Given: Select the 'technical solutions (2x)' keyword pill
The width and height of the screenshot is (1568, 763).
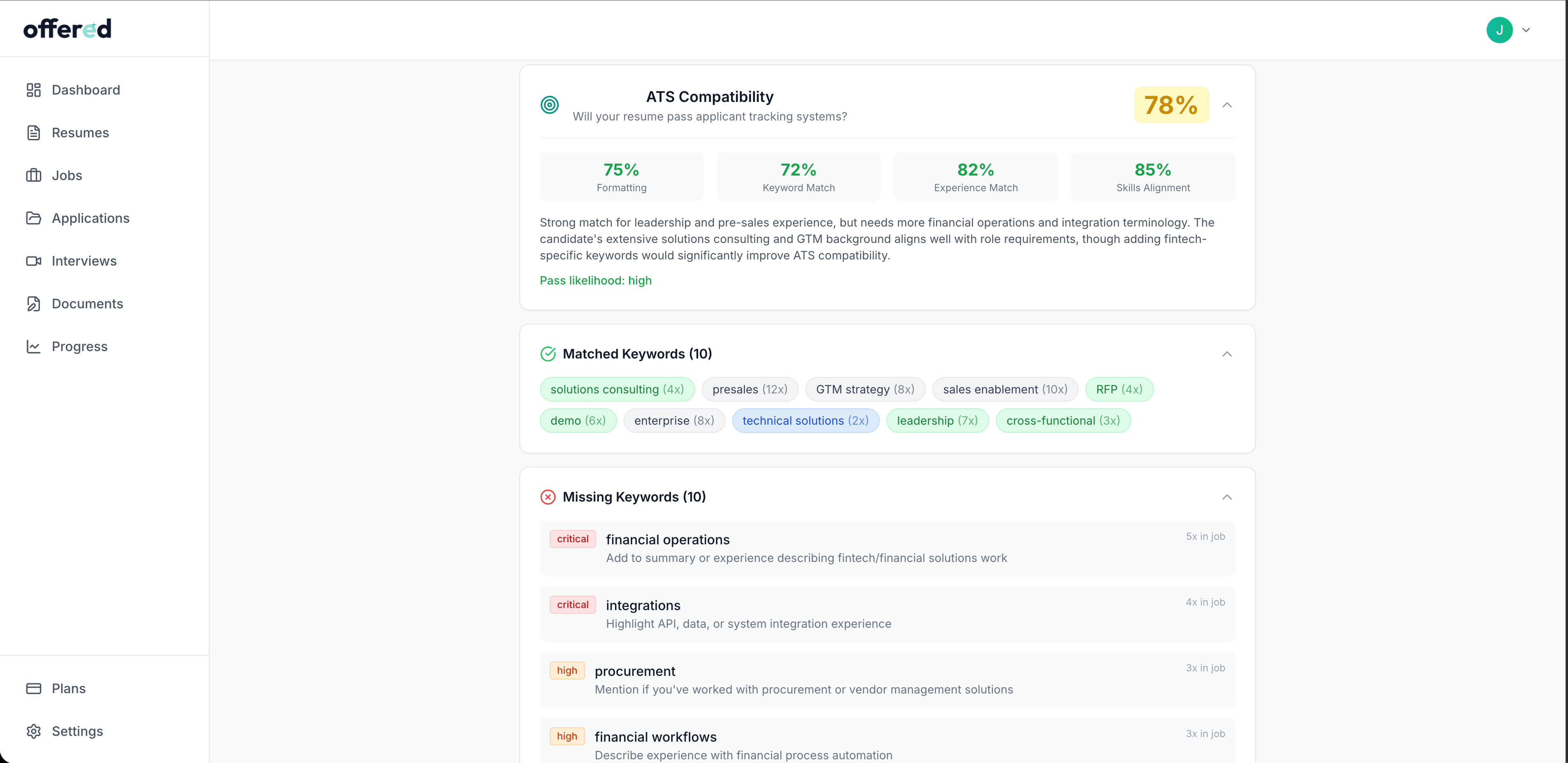Looking at the screenshot, I should [x=805, y=421].
